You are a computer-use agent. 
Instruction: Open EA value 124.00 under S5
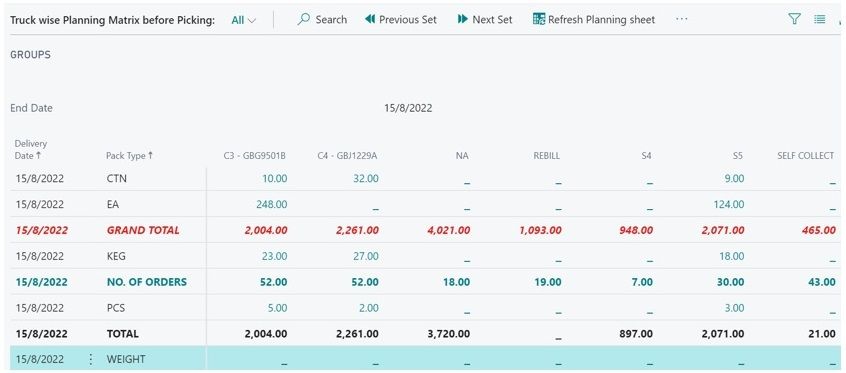(x=728, y=204)
